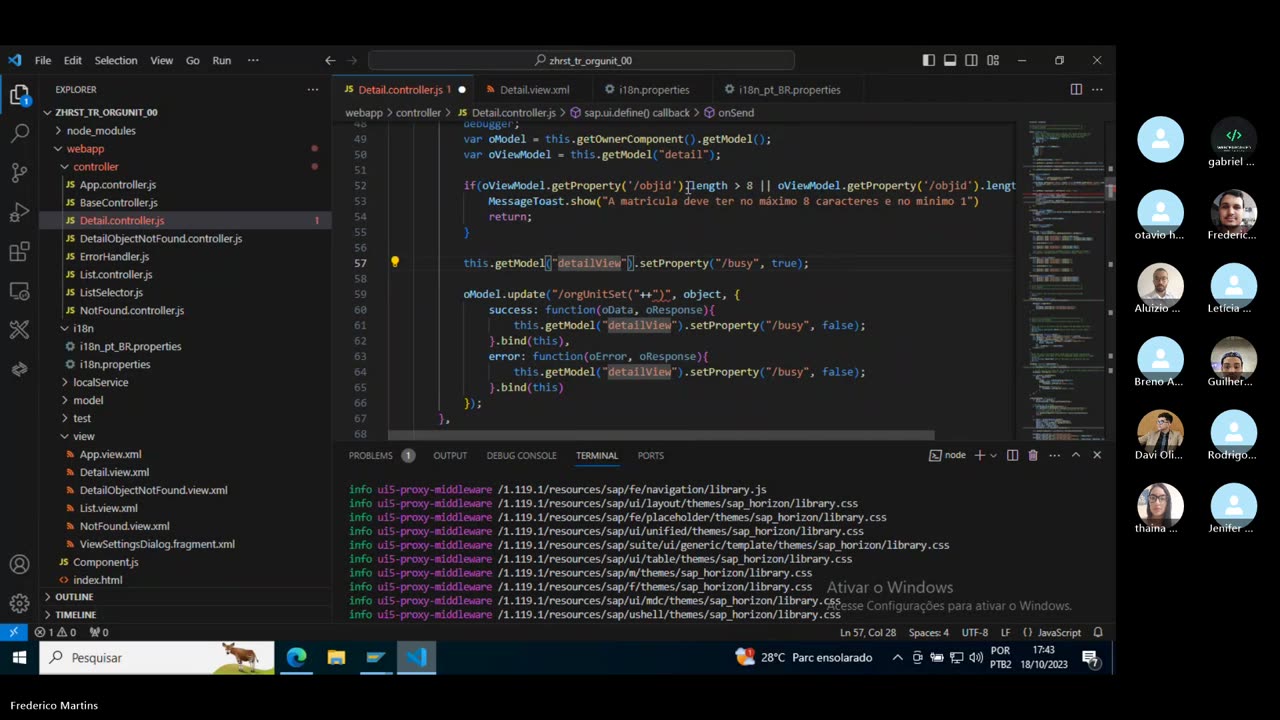Viewport: 1280px width, 720px height.
Task: Click Ln 57, Col 28 position indicator
Action: tap(868, 632)
